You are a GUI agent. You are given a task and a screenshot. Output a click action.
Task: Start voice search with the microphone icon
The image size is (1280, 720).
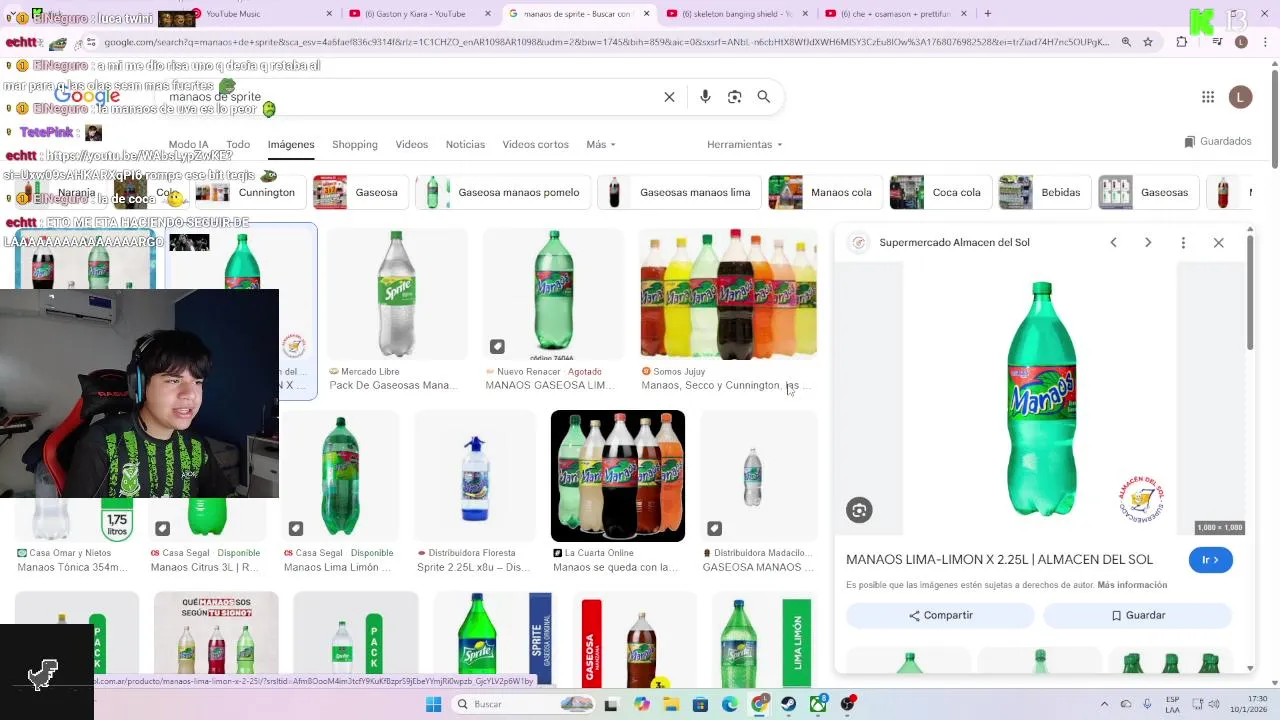point(705,97)
